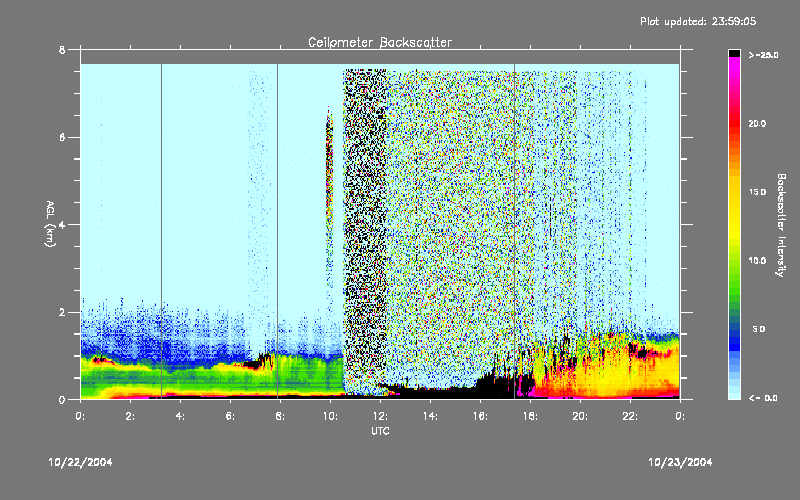Click the '6' altitude tick label

coord(62,137)
